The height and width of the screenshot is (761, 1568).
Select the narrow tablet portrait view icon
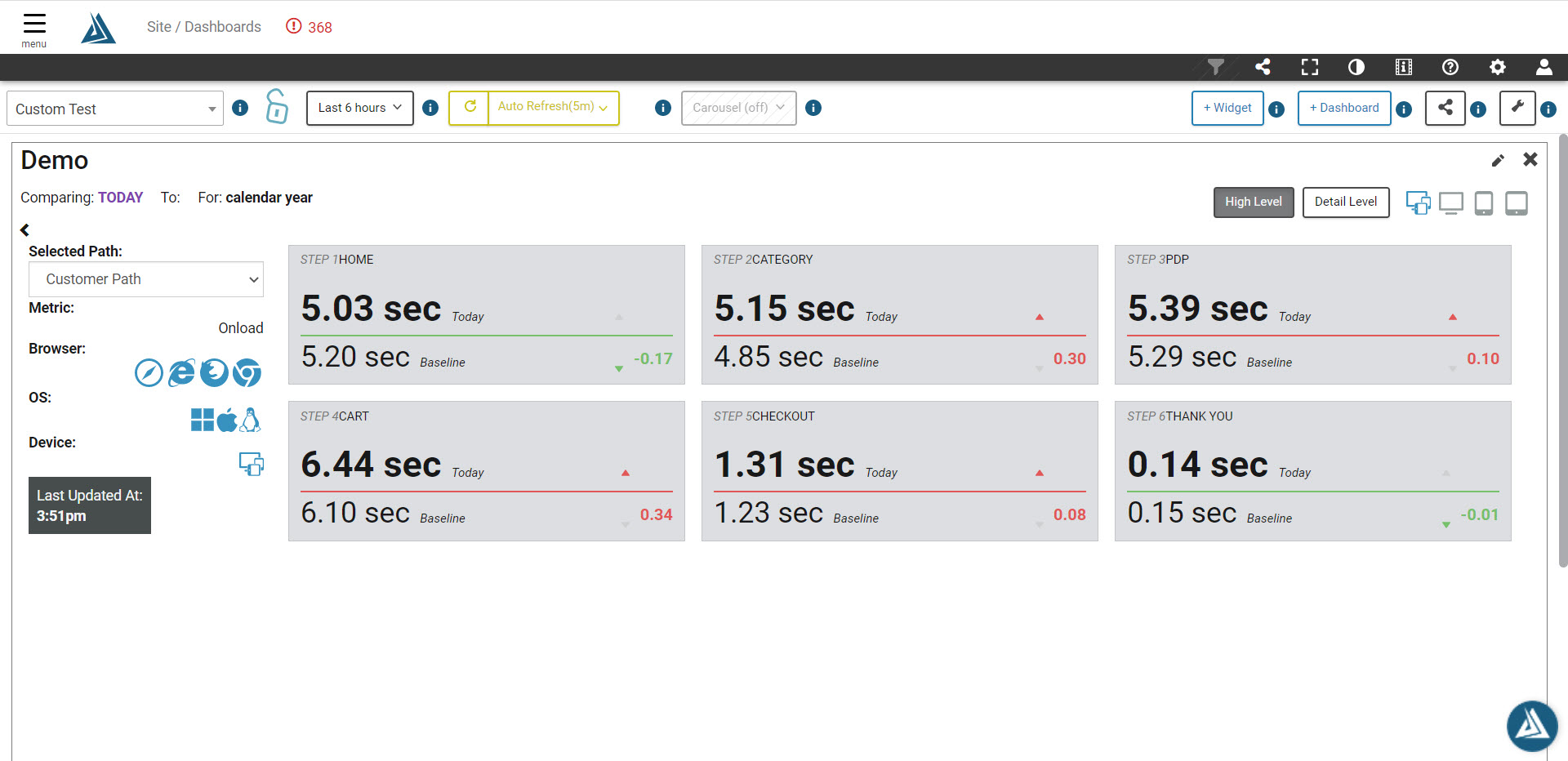point(1484,202)
